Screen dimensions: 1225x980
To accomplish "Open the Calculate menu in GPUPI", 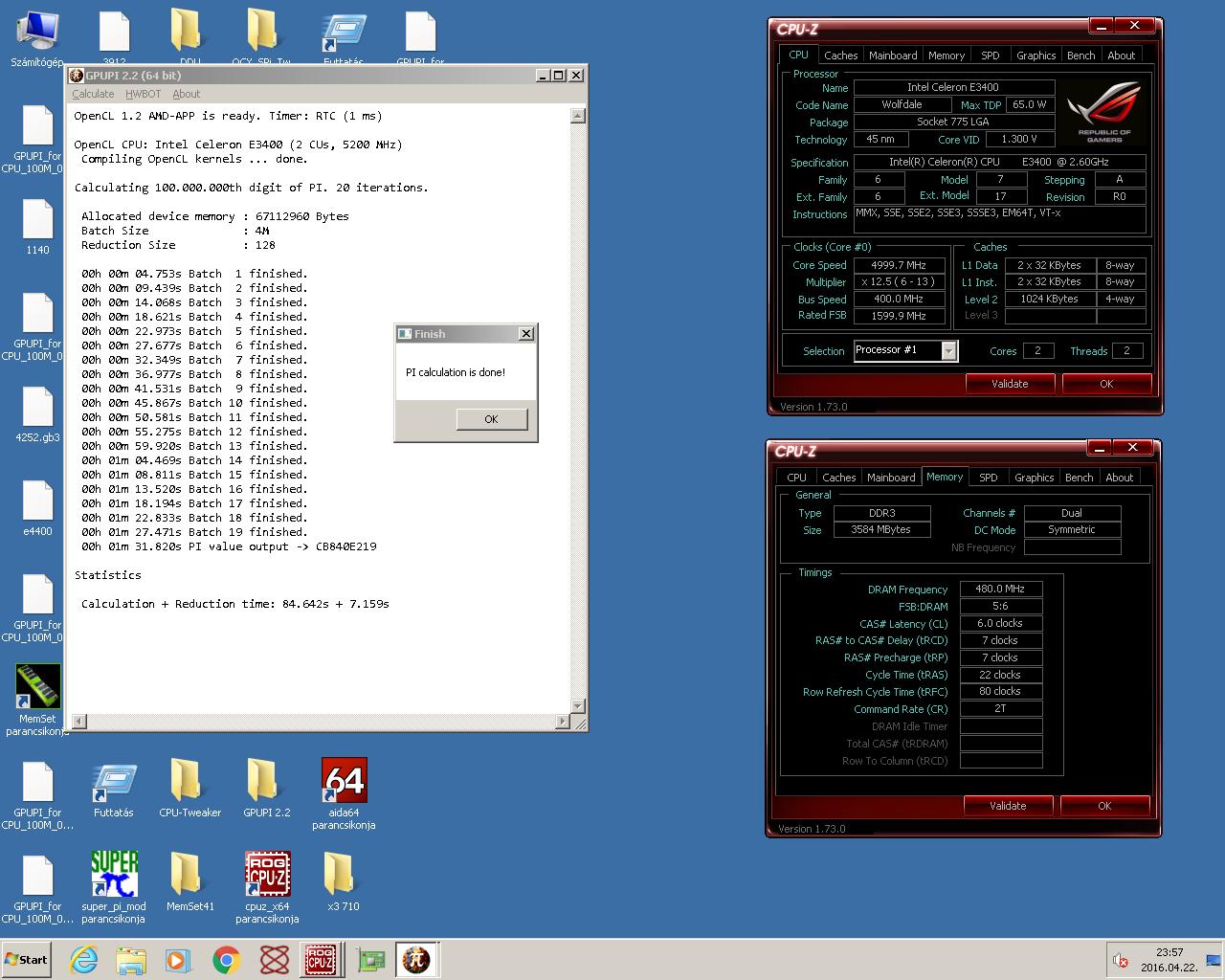I will 93,94.
